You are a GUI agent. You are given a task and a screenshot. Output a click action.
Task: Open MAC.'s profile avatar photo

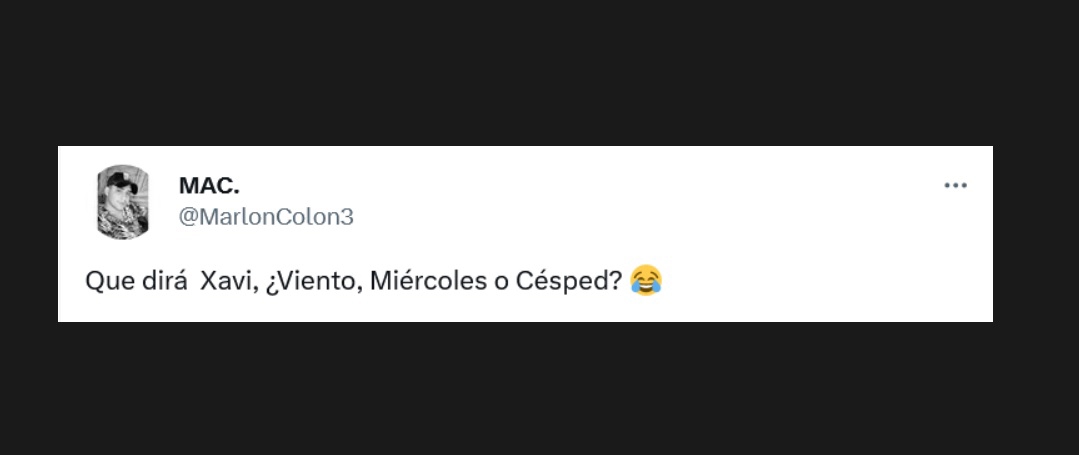(x=122, y=201)
